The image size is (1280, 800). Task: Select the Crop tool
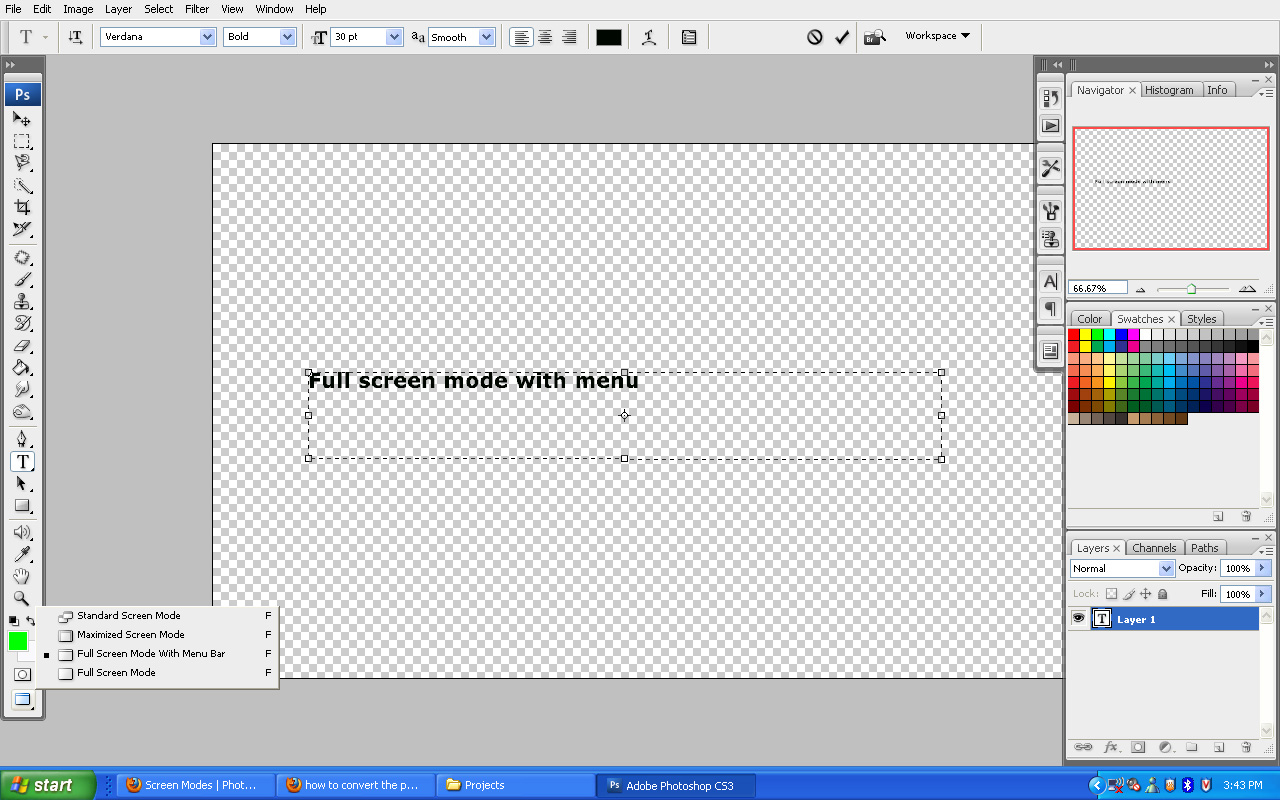[x=22, y=207]
